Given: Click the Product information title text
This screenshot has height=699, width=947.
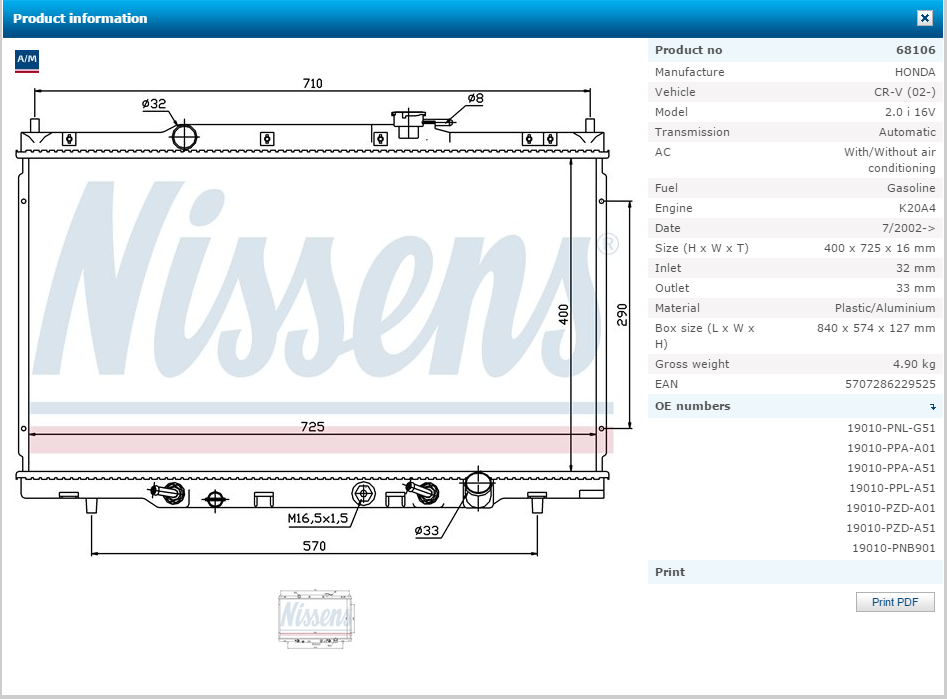Looking at the screenshot, I should pos(80,18).
